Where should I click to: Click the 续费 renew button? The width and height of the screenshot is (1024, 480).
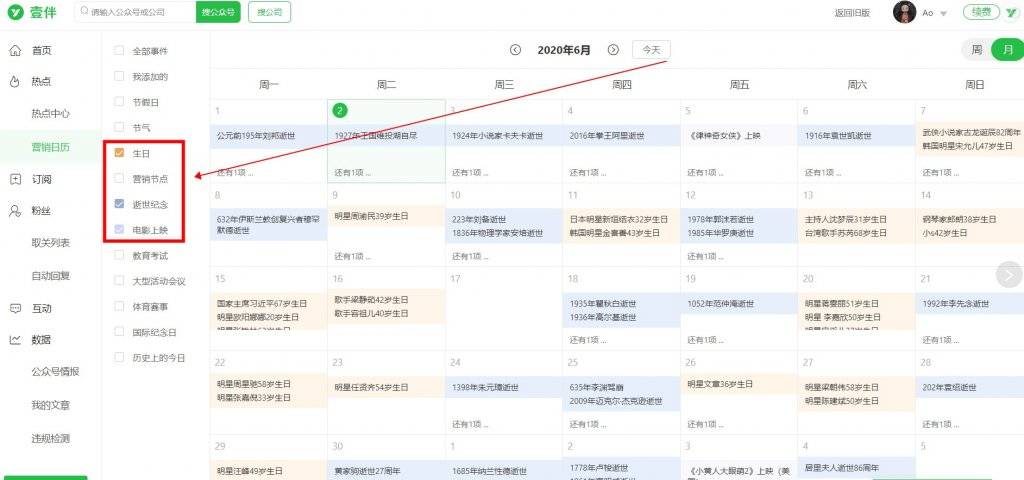point(982,13)
